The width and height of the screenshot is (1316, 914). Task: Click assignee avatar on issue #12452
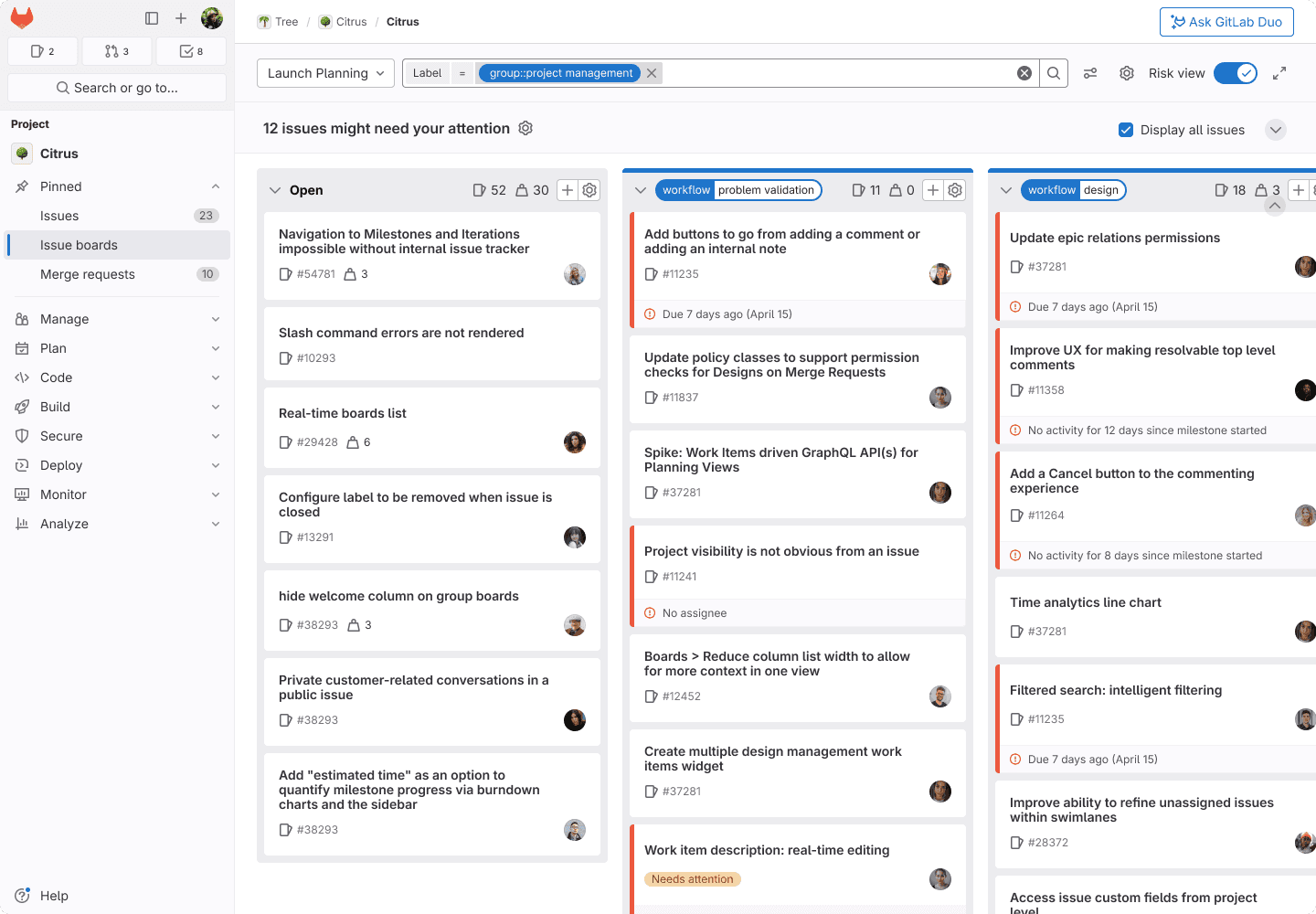pyautogui.click(x=940, y=696)
